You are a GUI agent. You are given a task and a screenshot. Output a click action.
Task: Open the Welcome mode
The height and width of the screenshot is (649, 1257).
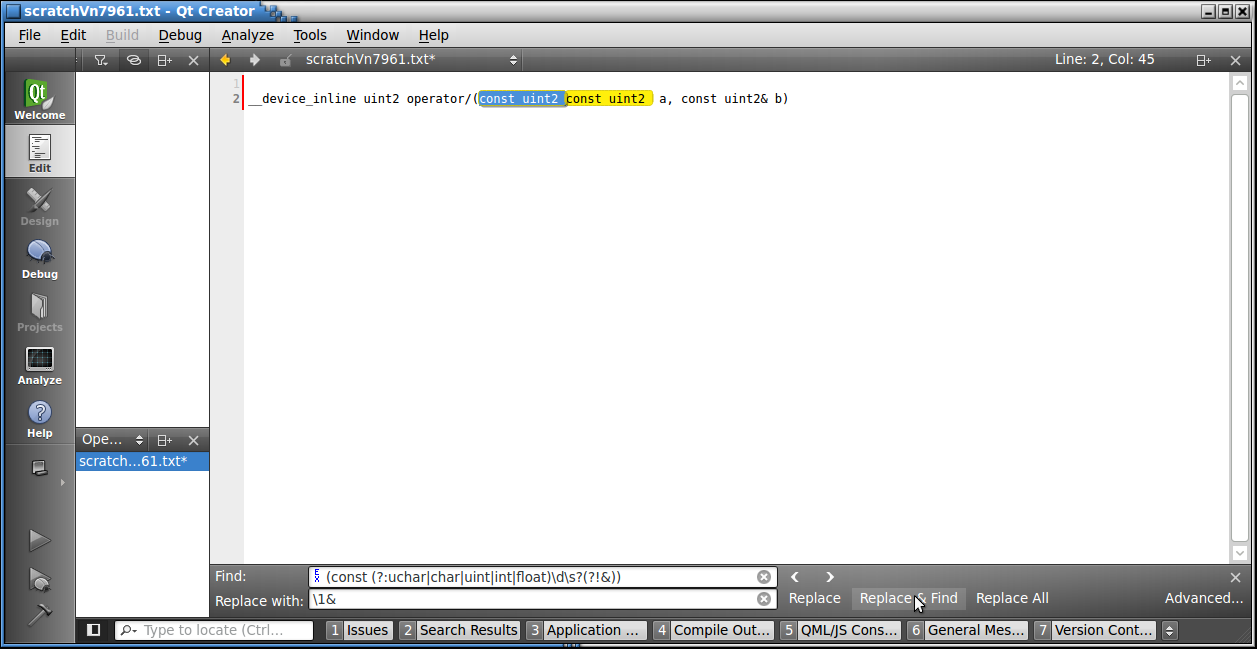pyautogui.click(x=39, y=100)
